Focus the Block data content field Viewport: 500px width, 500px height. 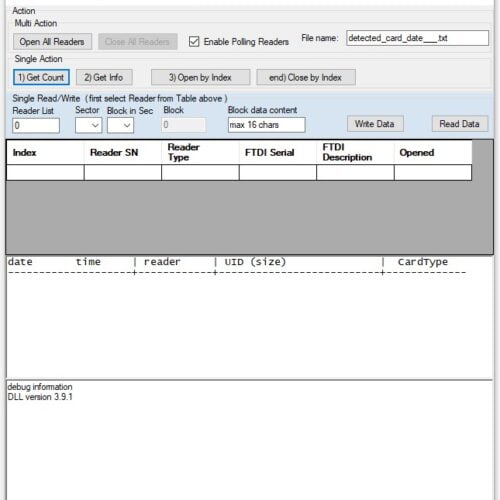click(266, 125)
